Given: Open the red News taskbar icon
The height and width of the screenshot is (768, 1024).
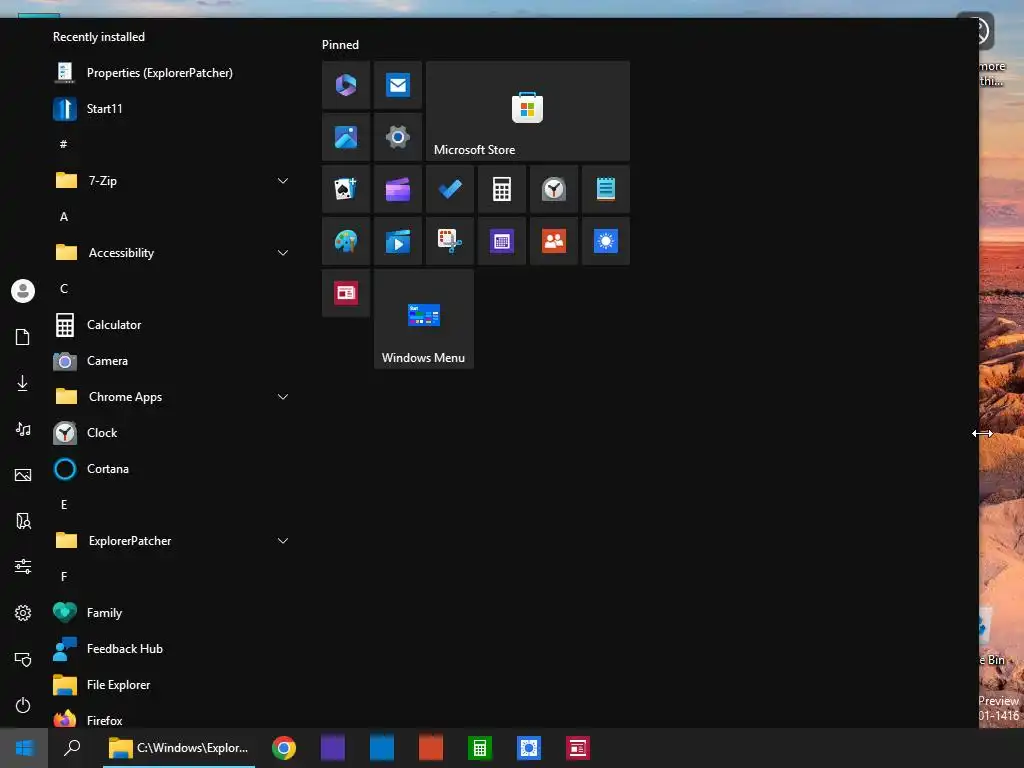Looking at the screenshot, I should (x=577, y=748).
